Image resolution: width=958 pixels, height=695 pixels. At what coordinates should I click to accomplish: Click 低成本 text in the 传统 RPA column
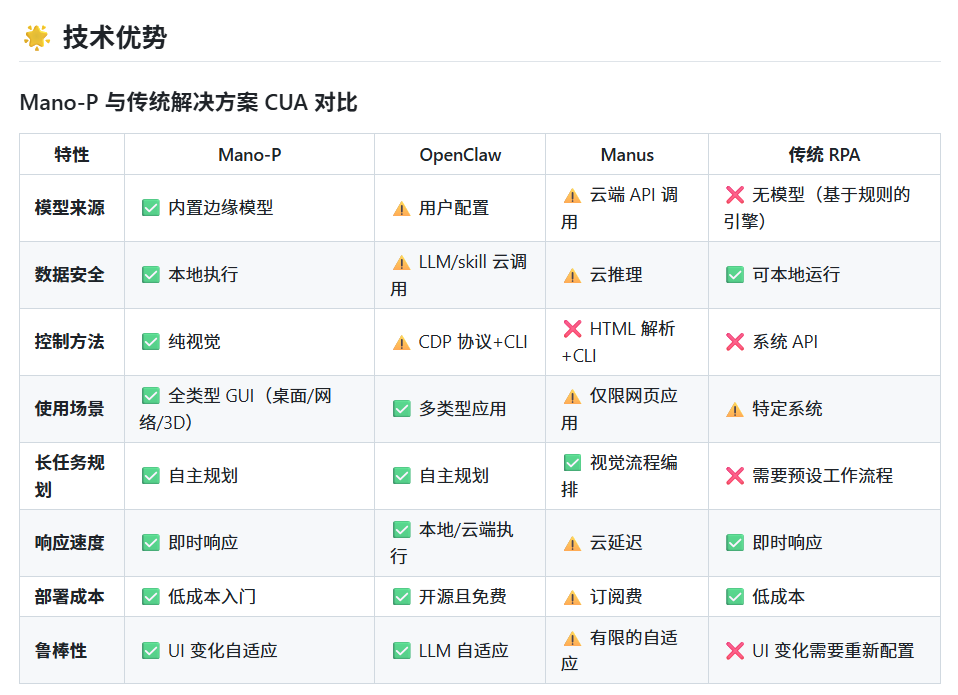coord(778,596)
